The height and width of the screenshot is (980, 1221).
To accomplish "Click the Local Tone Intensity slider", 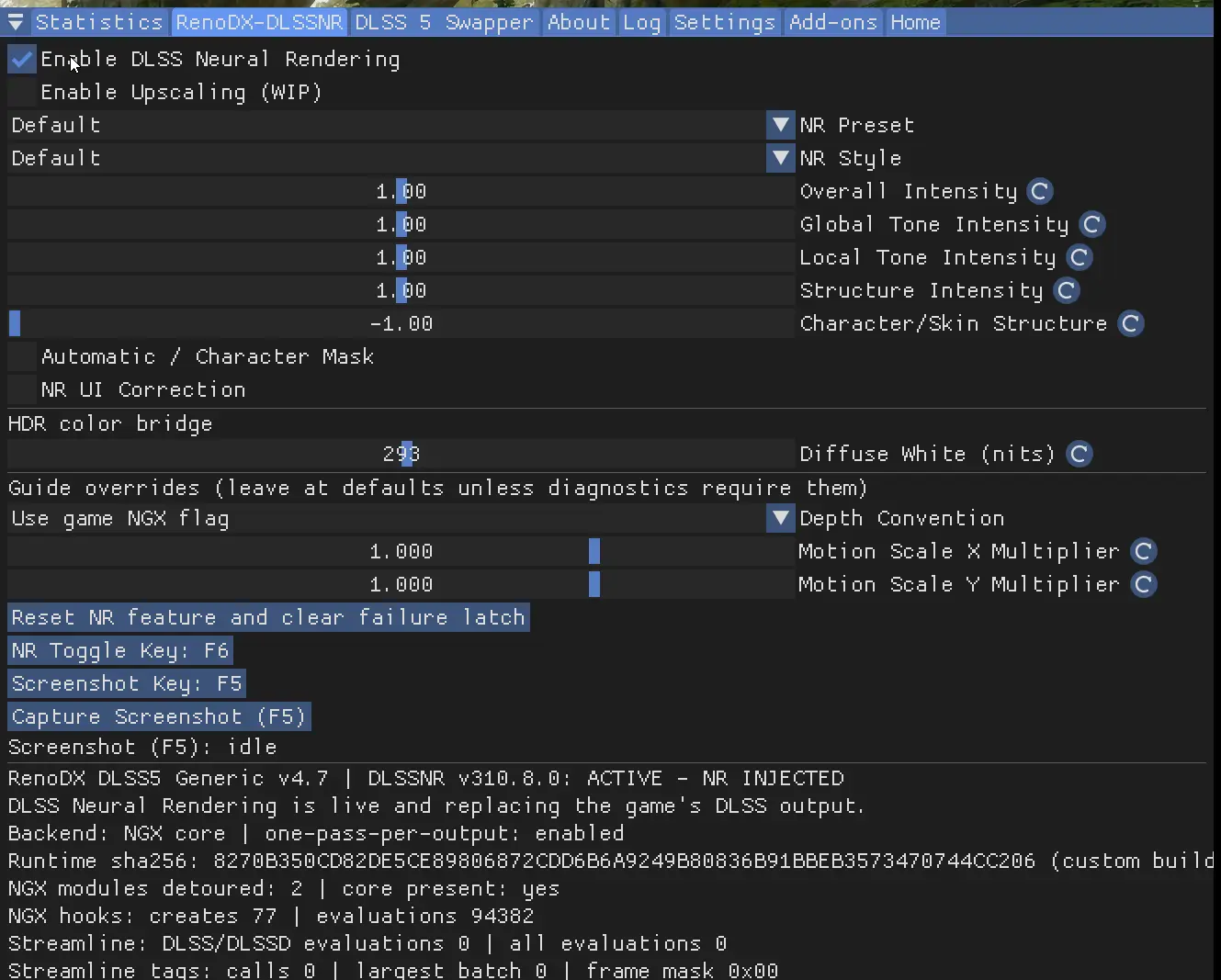I will coord(401,257).
